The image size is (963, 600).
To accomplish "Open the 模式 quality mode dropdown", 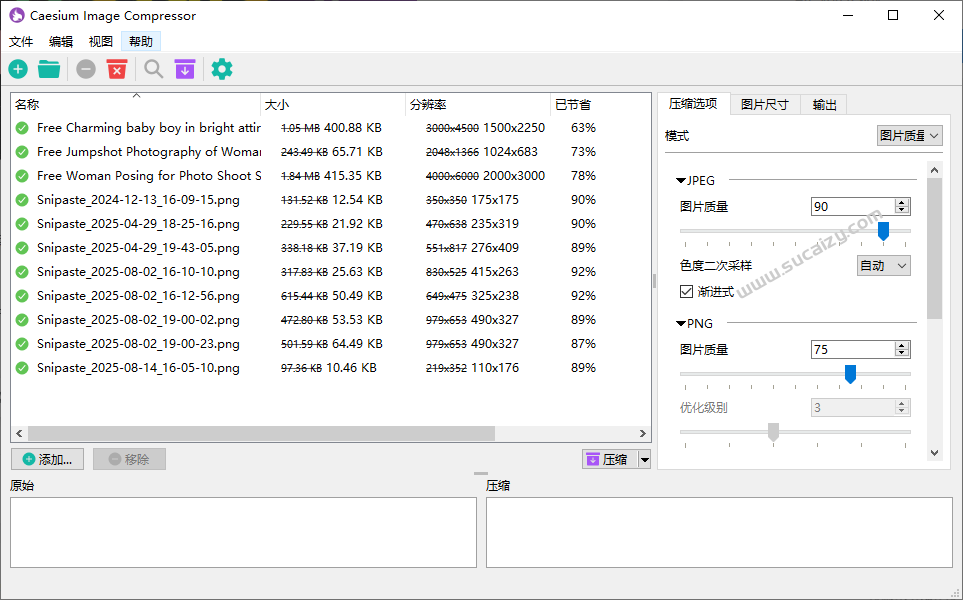I will [909, 135].
